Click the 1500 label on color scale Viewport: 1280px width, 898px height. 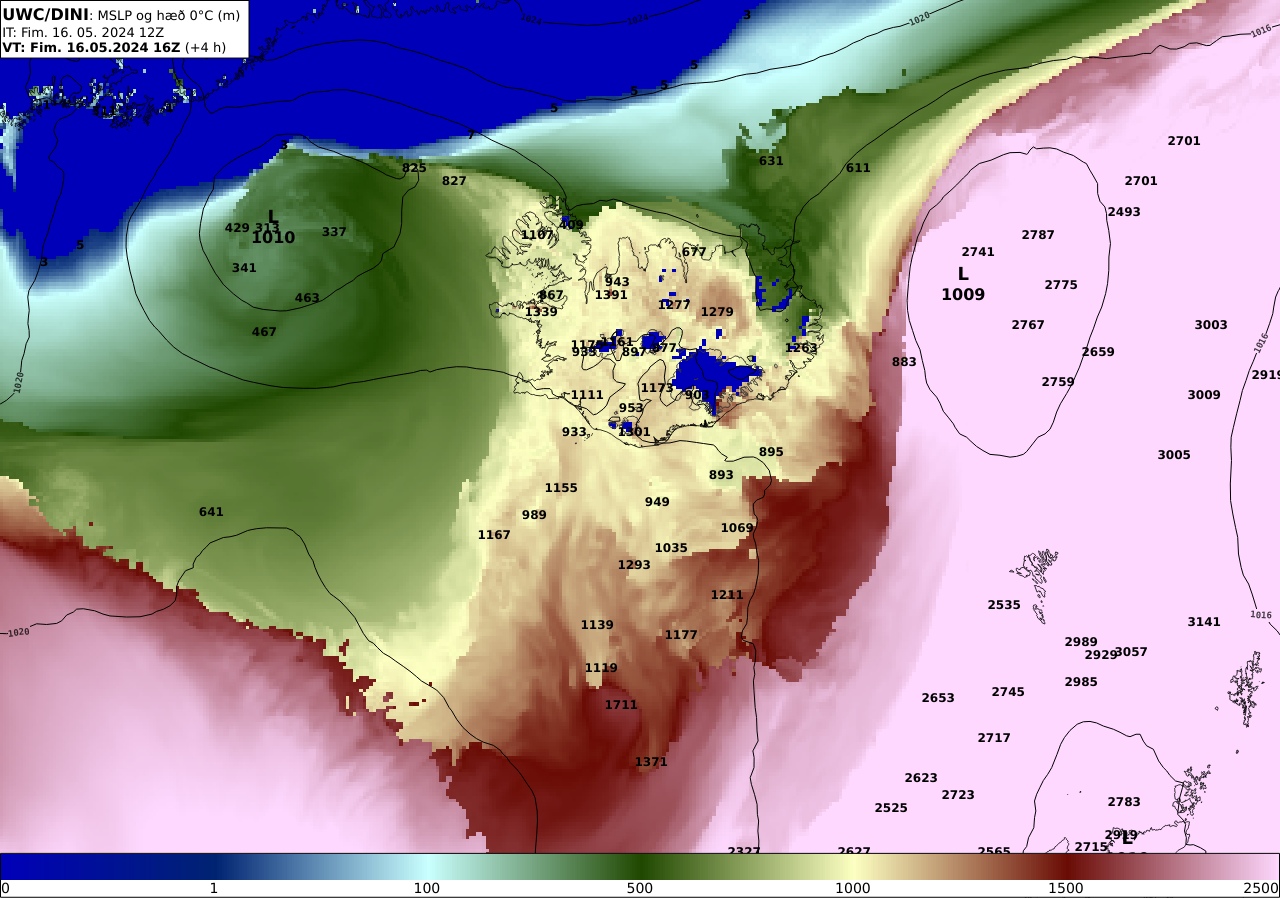tap(1066, 888)
